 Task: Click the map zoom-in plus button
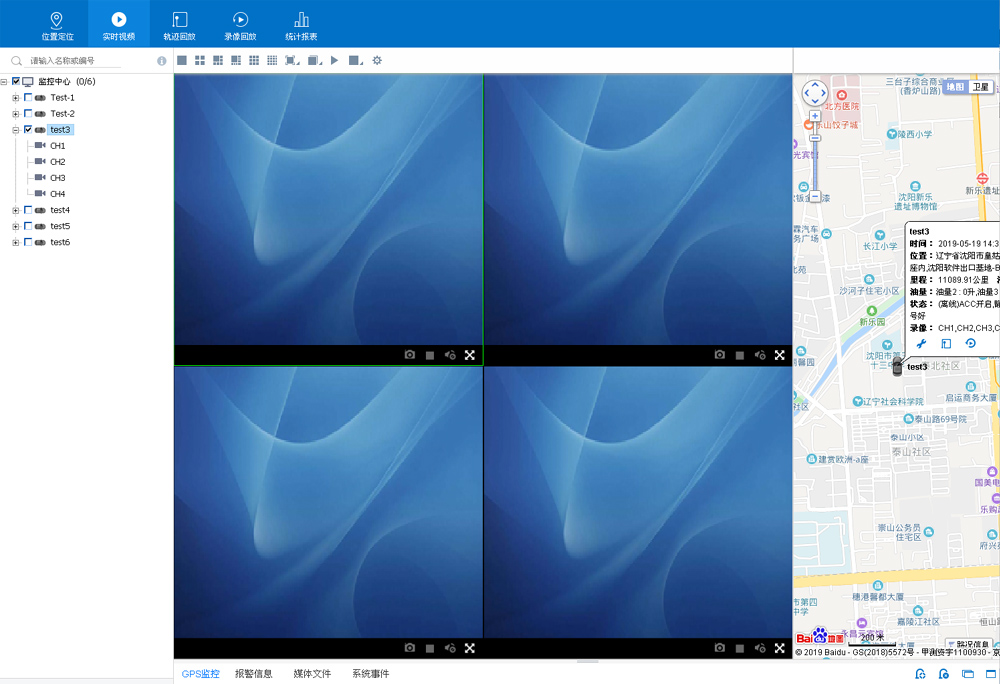point(815,116)
